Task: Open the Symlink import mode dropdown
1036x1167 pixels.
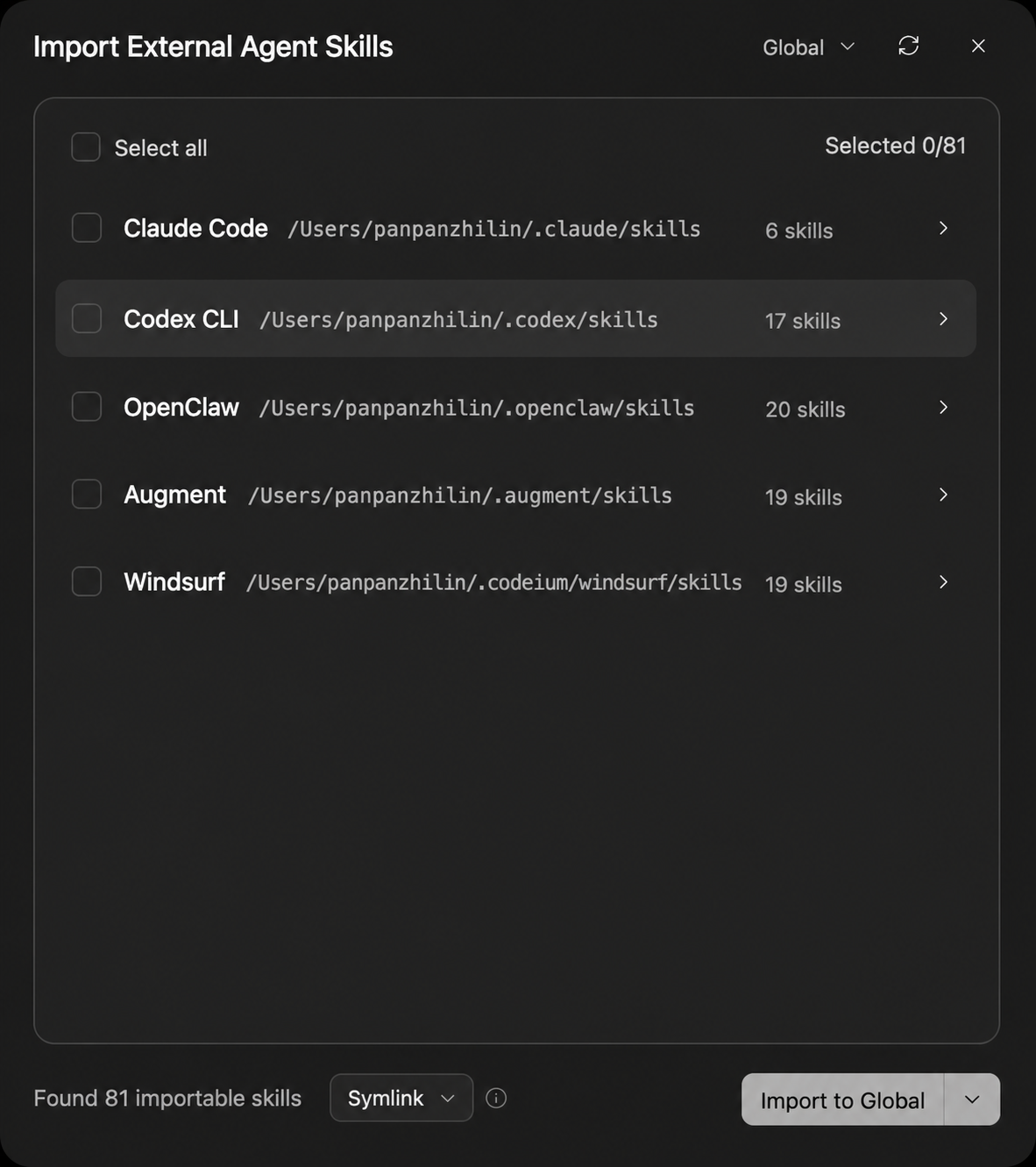Action: coord(401,1098)
